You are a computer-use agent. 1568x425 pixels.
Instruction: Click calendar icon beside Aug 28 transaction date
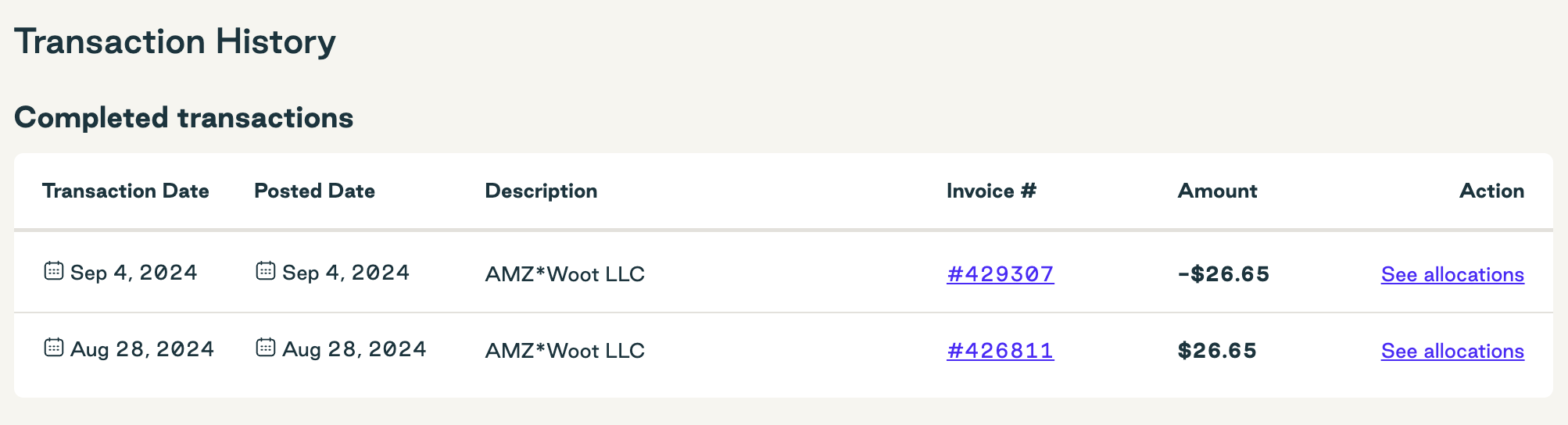[x=53, y=348]
